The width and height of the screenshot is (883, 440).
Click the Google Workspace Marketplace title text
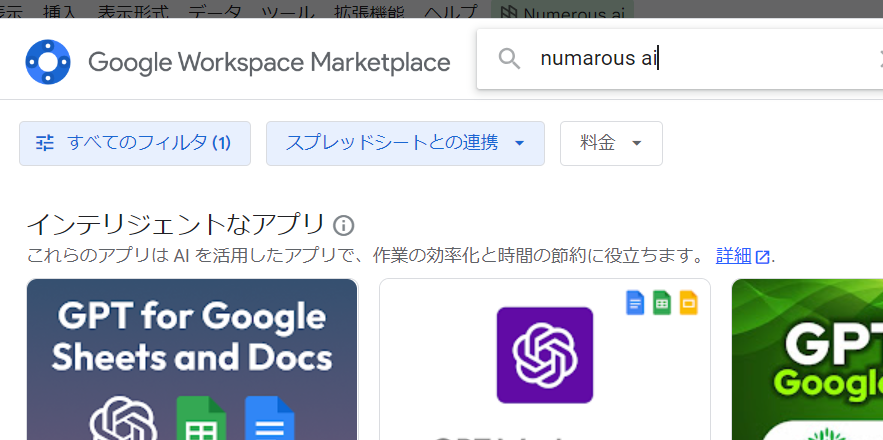(x=269, y=62)
